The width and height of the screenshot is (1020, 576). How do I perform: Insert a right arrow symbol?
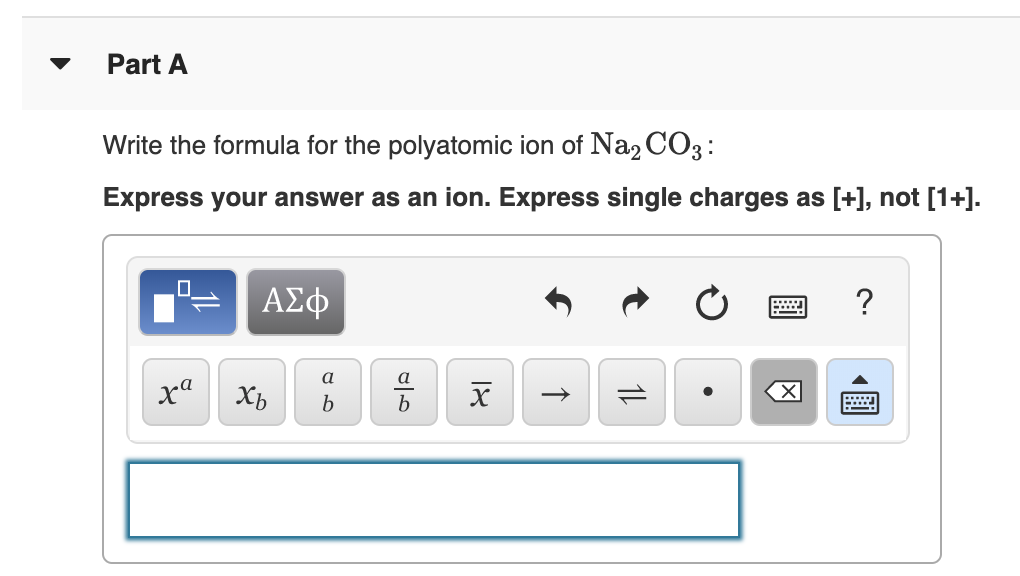(x=556, y=392)
